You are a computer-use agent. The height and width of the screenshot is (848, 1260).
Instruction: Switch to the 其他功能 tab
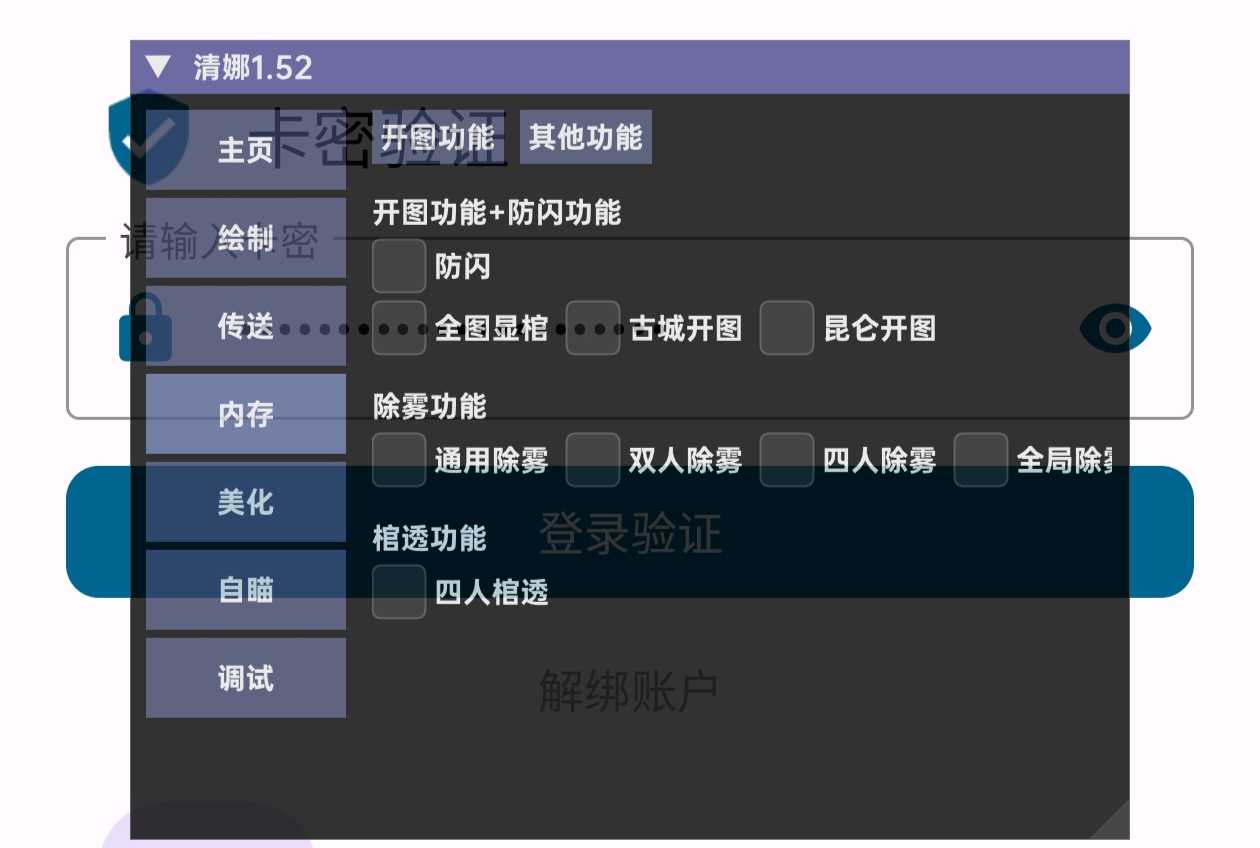(x=586, y=137)
